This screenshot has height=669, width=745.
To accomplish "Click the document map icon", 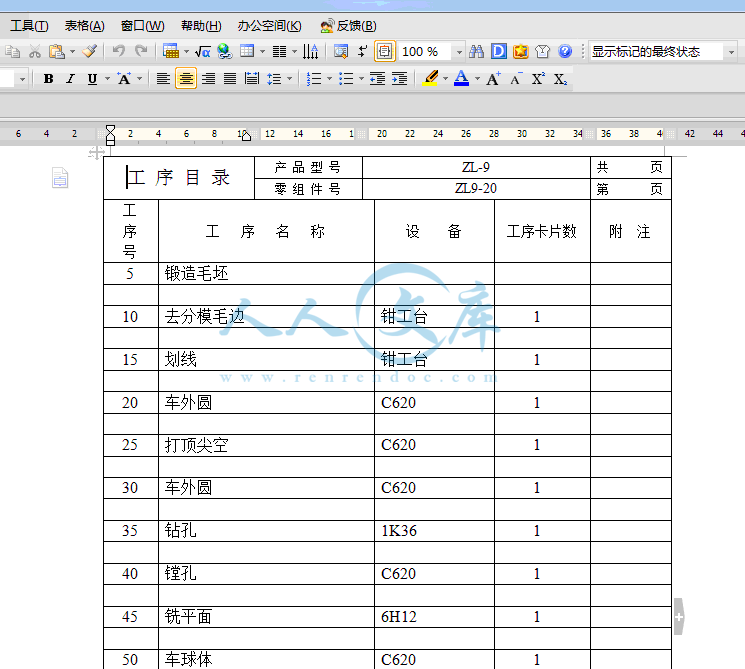I will 341,51.
